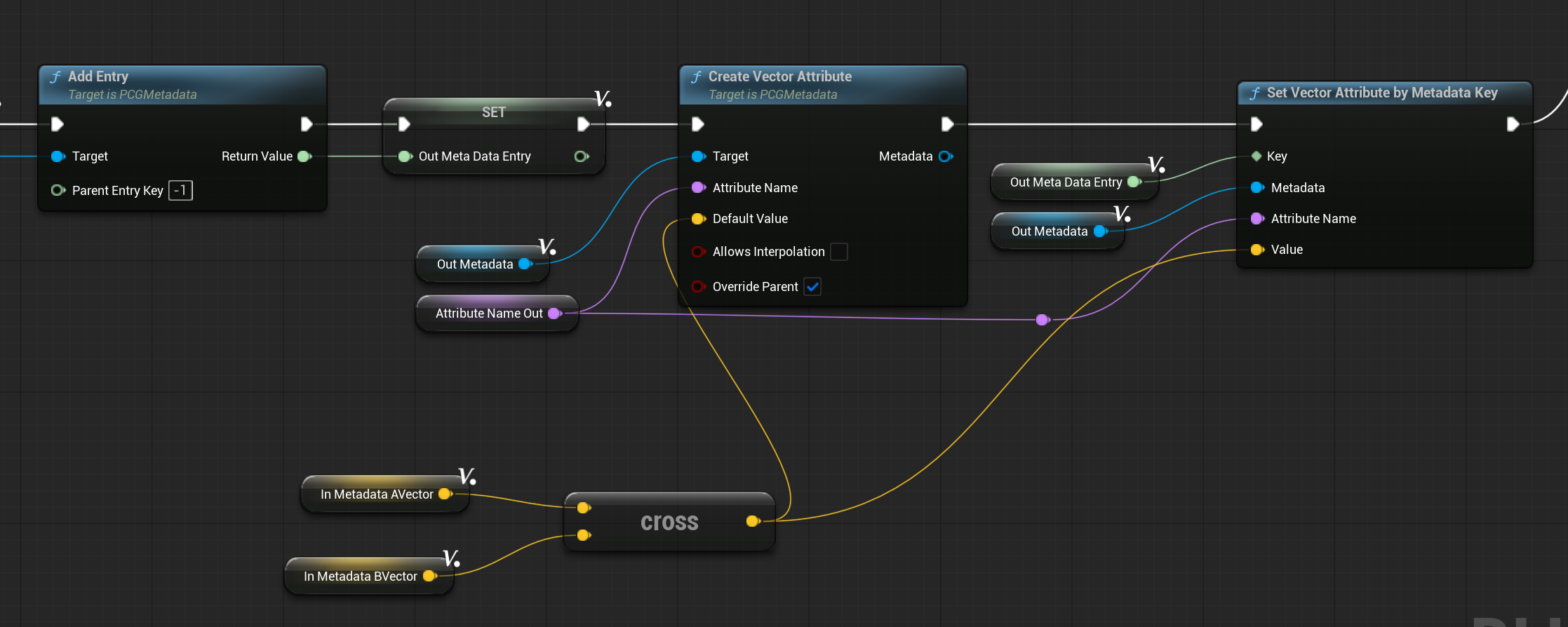Viewport: 1568px width, 627px height.
Task: Select the Attribute Name Out variable node
Action: click(488, 313)
